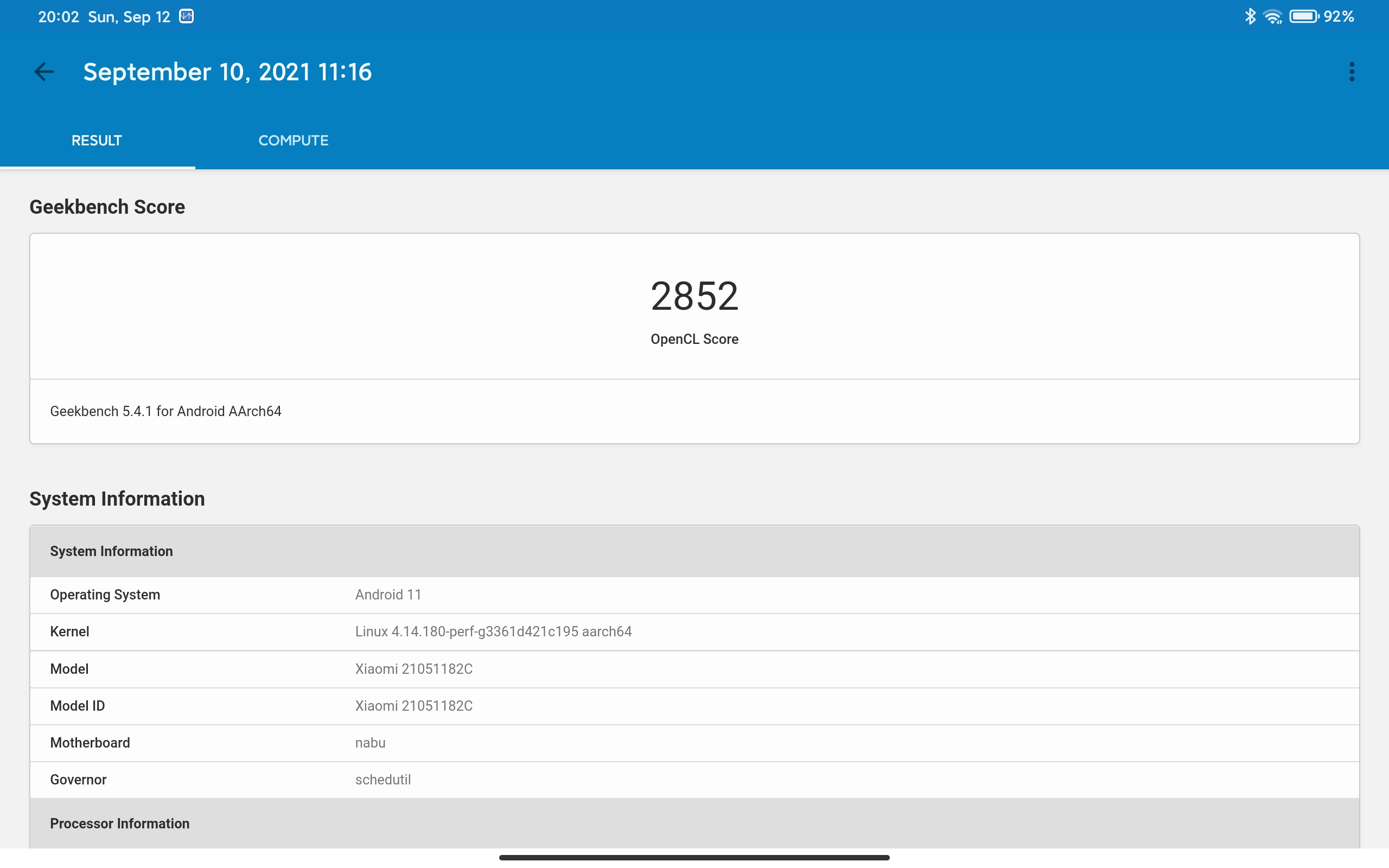This screenshot has width=1389, height=868.
Task: Tap the September 10, 2021 title
Action: pos(227,72)
